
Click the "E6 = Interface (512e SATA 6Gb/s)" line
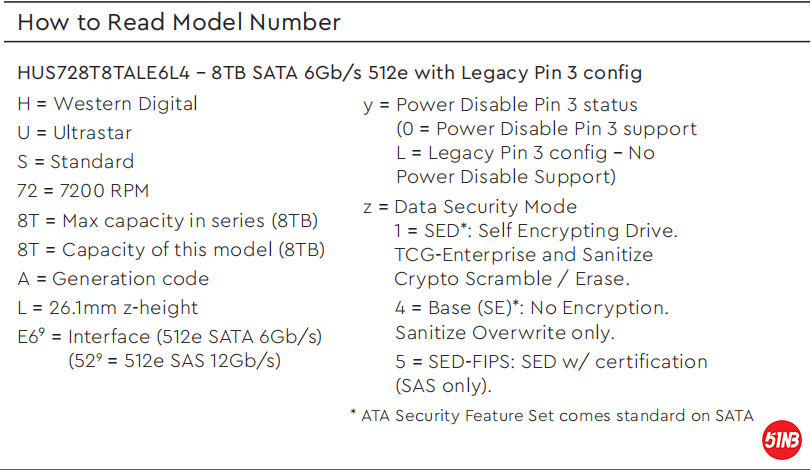point(170,337)
